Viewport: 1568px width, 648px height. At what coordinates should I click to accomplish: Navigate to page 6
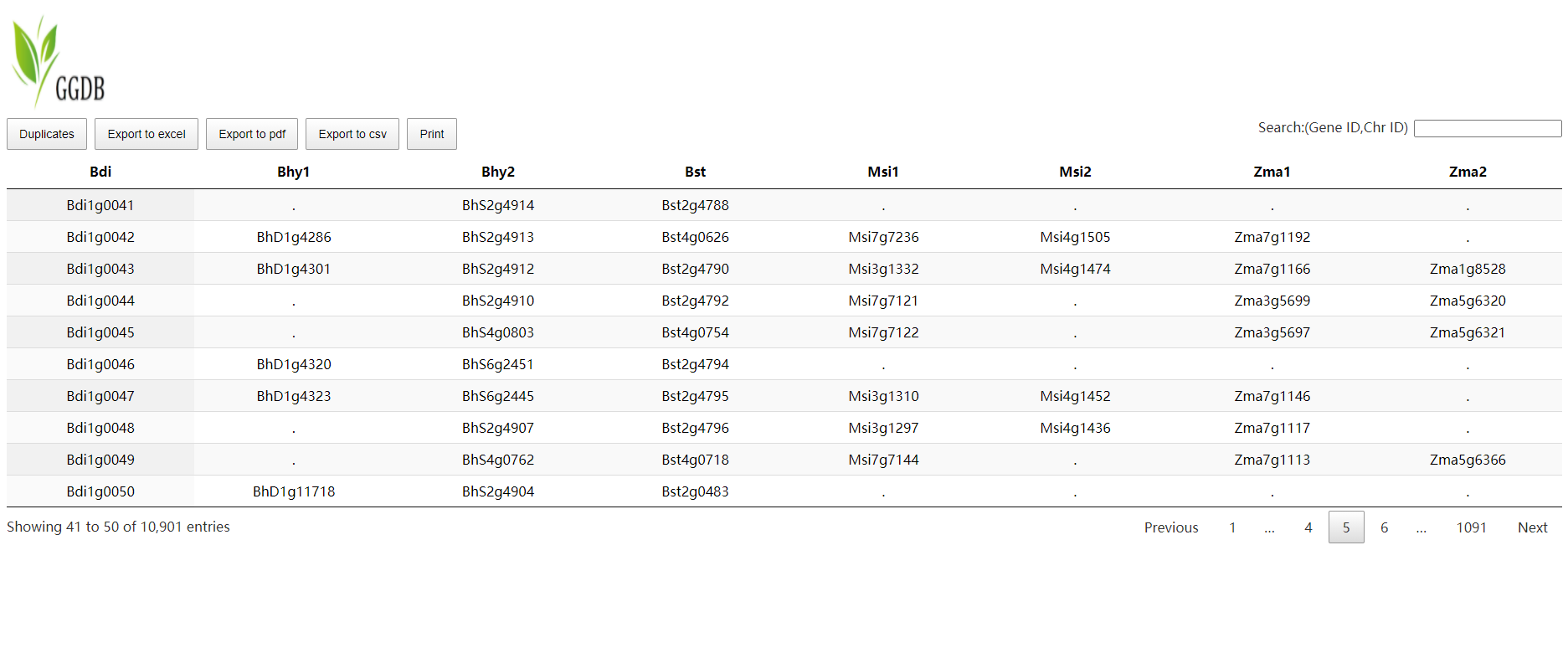(x=1384, y=527)
